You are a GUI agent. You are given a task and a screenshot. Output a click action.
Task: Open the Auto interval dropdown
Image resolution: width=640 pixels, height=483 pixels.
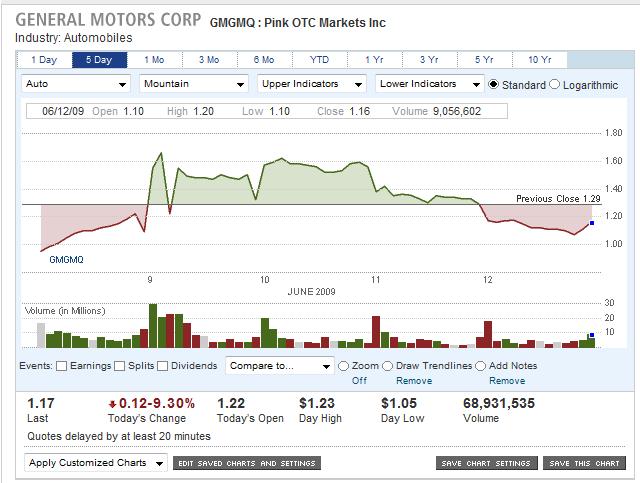click(x=76, y=84)
